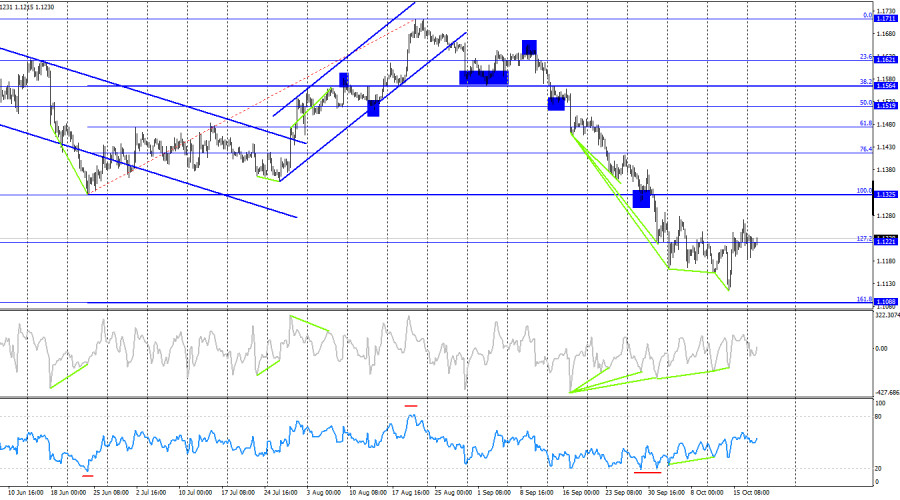Click the 15 Oct 08:00 date label

tap(751, 493)
